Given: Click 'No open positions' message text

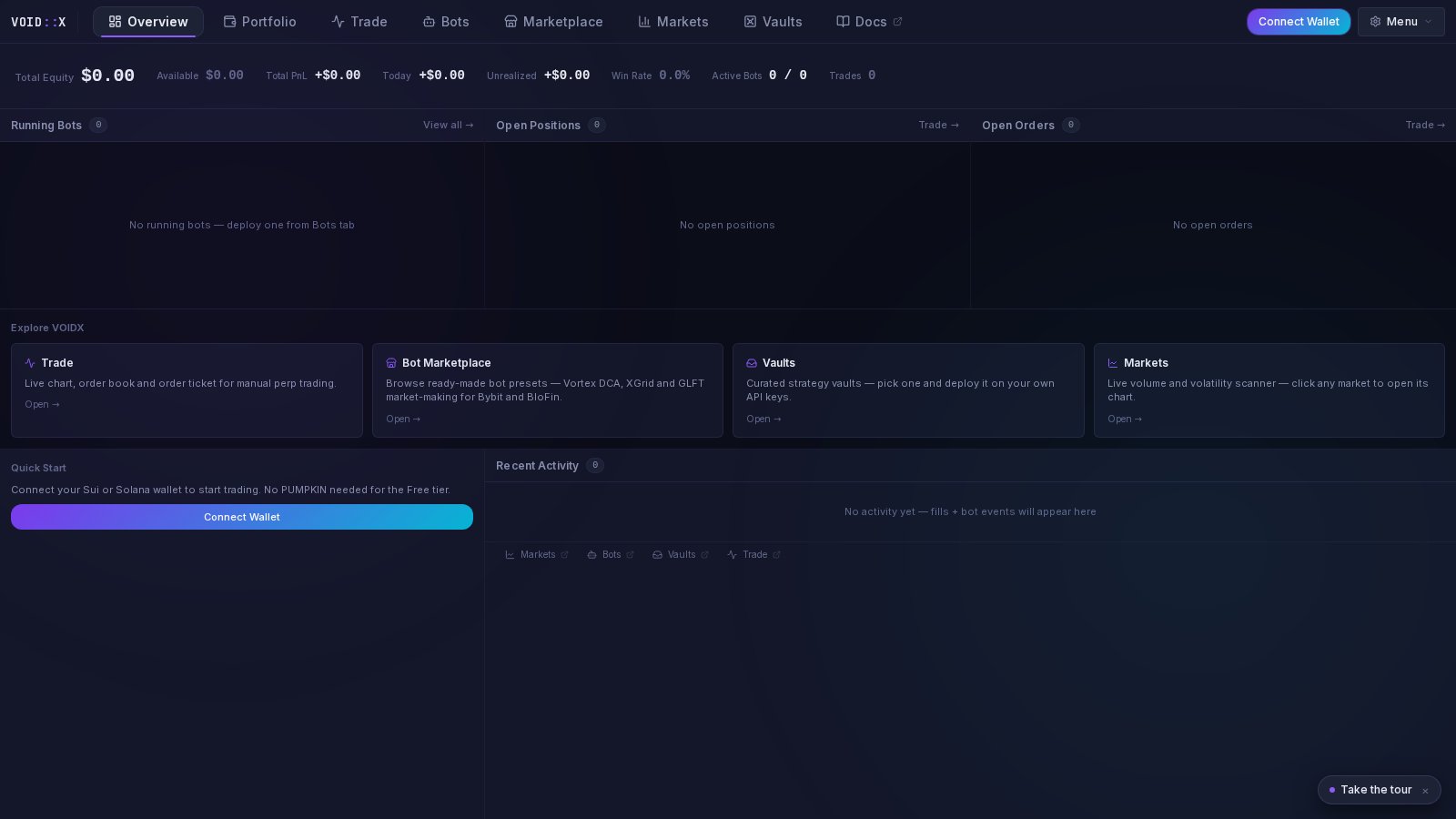Looking at the screenshot, I should [x=727, y=225].
